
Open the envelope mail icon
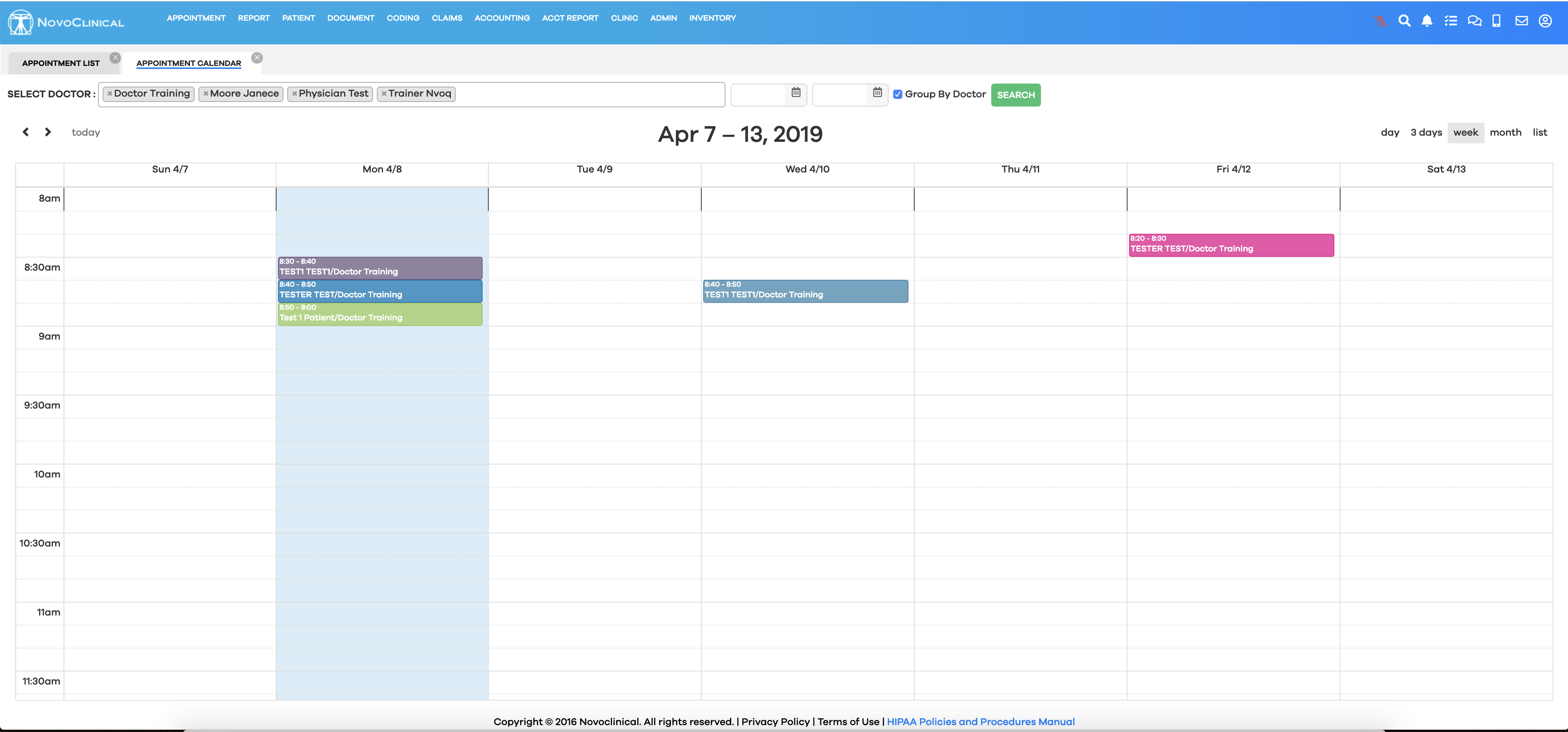coord(1521,21)
